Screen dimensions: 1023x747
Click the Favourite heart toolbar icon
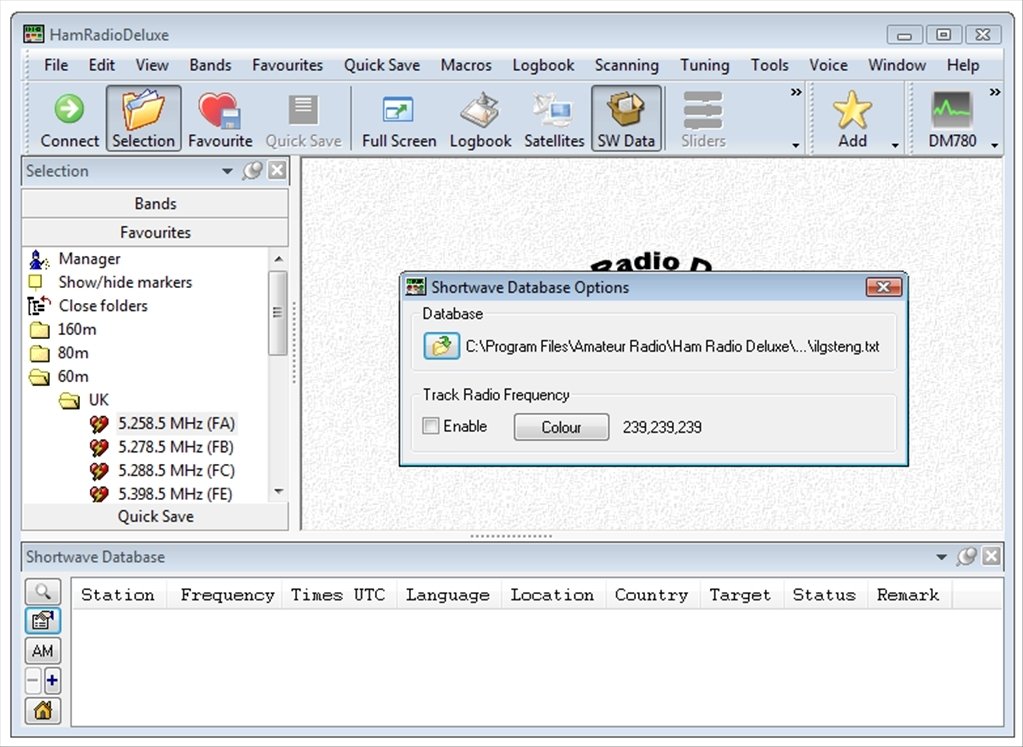tap(220, 119)
